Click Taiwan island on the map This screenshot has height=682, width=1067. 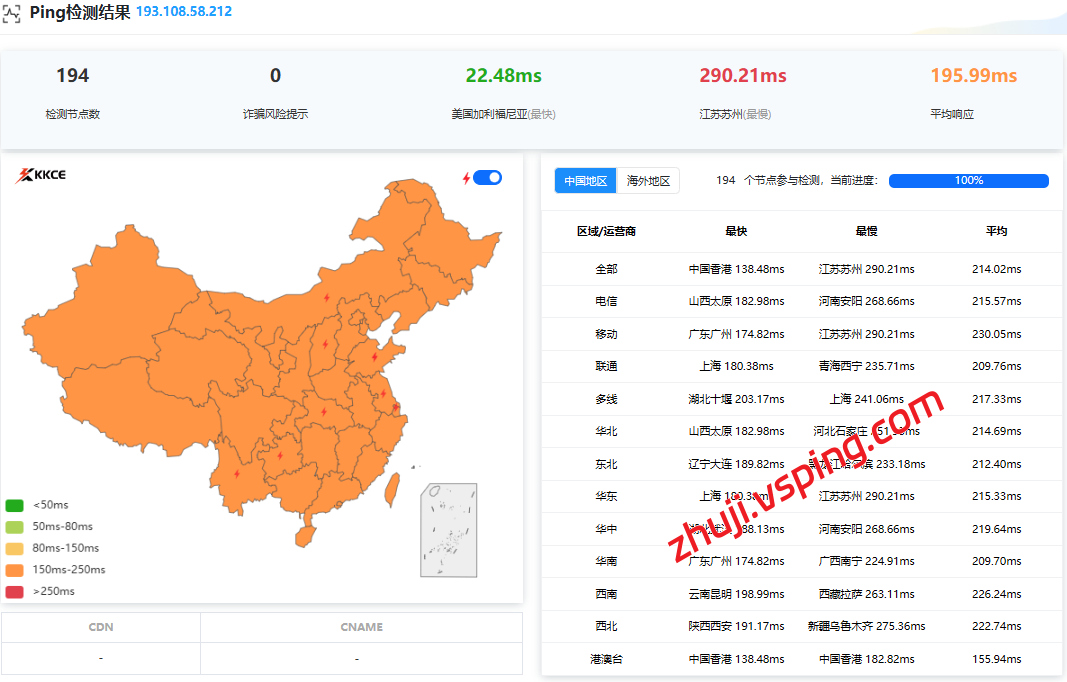click(x=392, y=486)
